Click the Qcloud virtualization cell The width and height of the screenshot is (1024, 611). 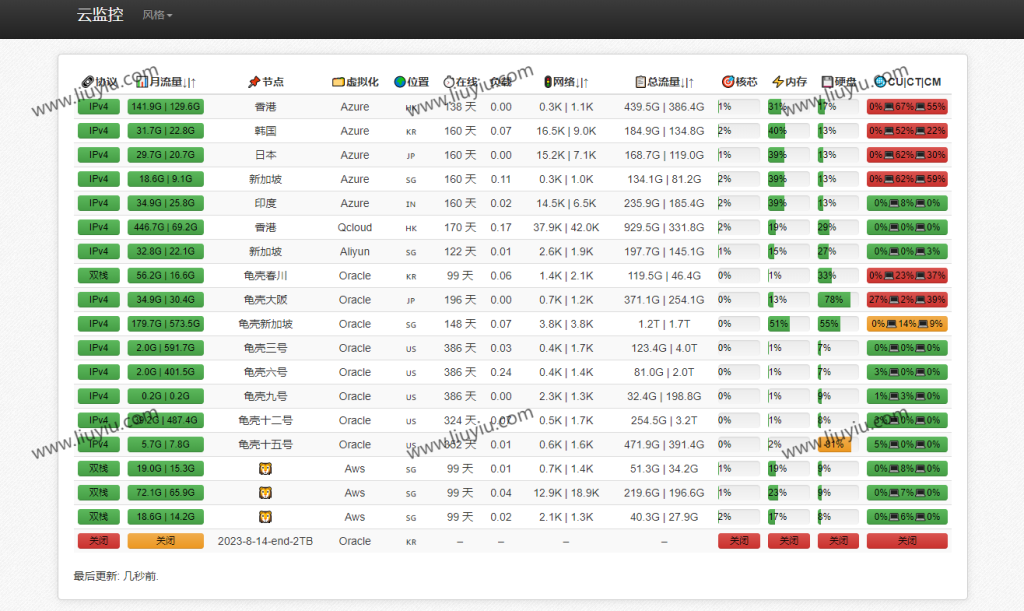click(355, 227)
